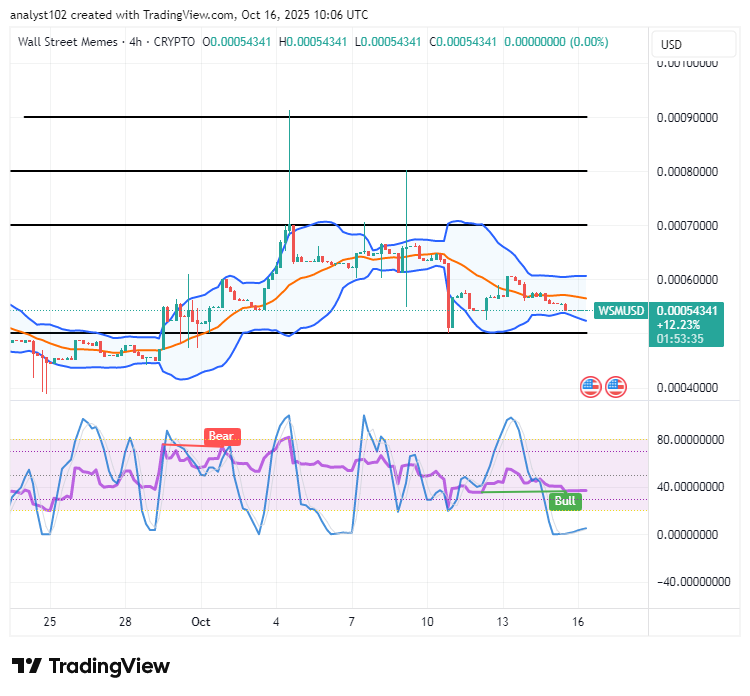
Task: Click the 4h timeframe label
Action: 136,42
